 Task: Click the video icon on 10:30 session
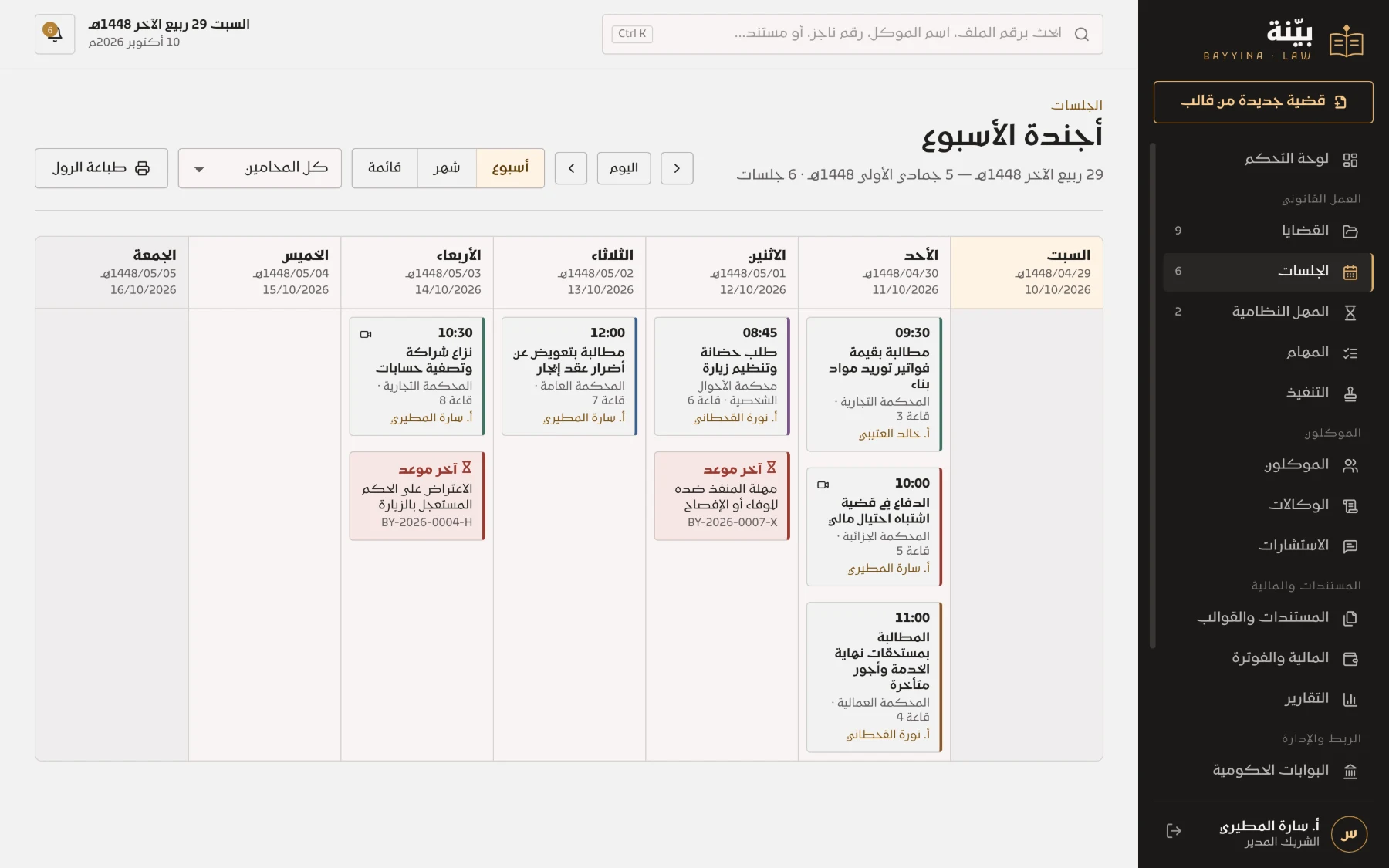pyautogui.click(x=366, y=334)
